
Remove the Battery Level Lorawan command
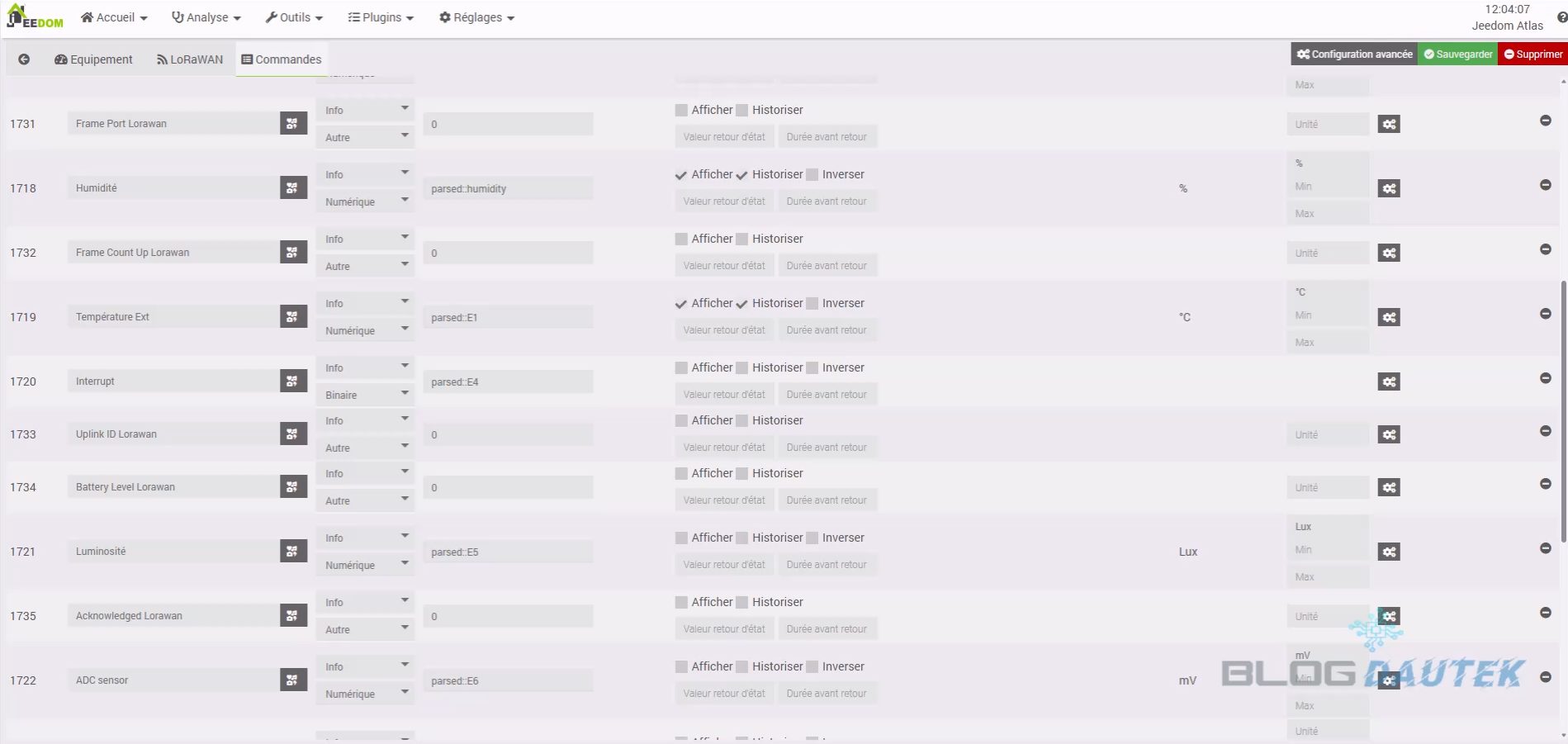1545,485
